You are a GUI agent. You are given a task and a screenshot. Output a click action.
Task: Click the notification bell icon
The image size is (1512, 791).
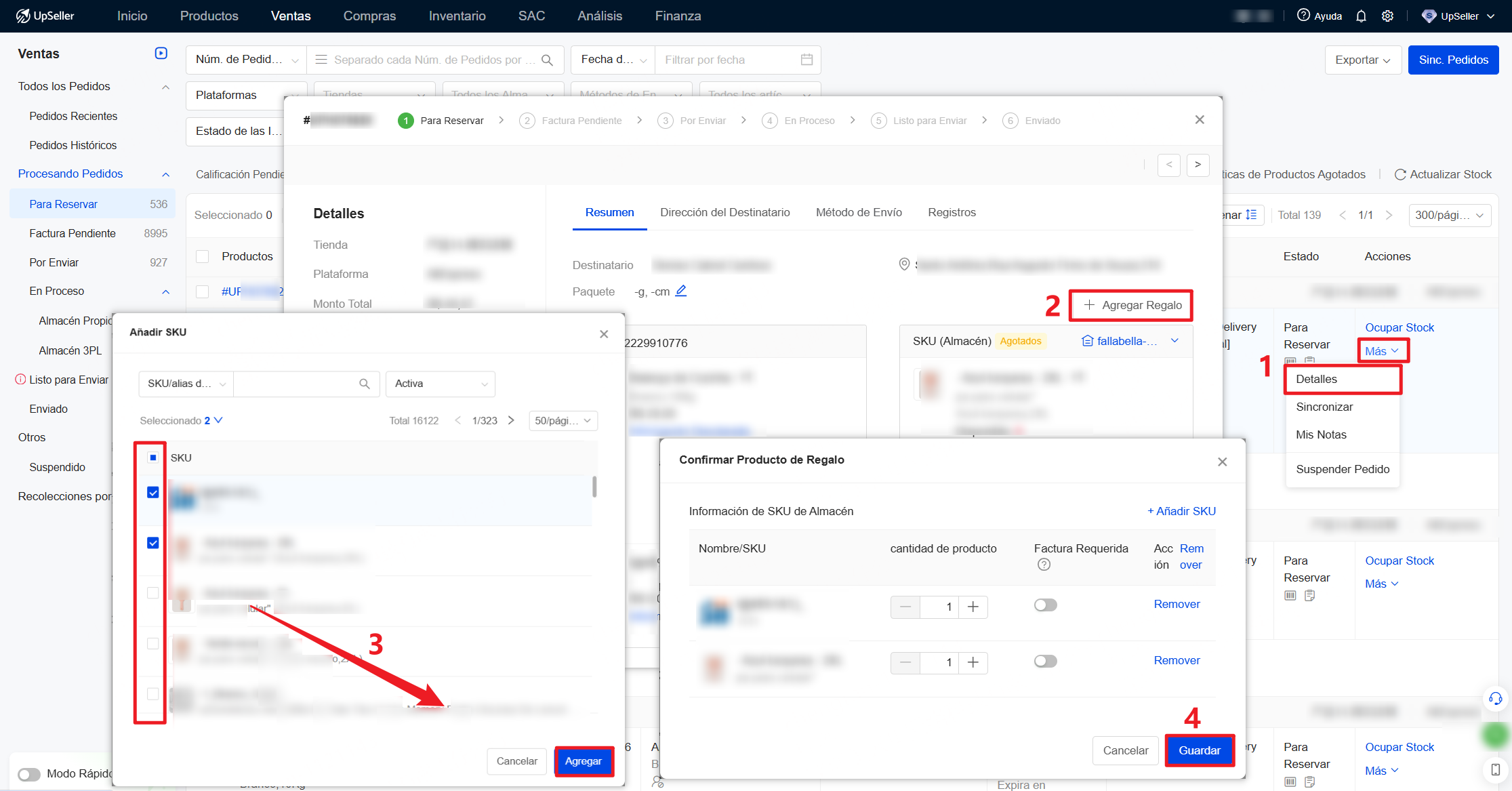pos(1361,16)
